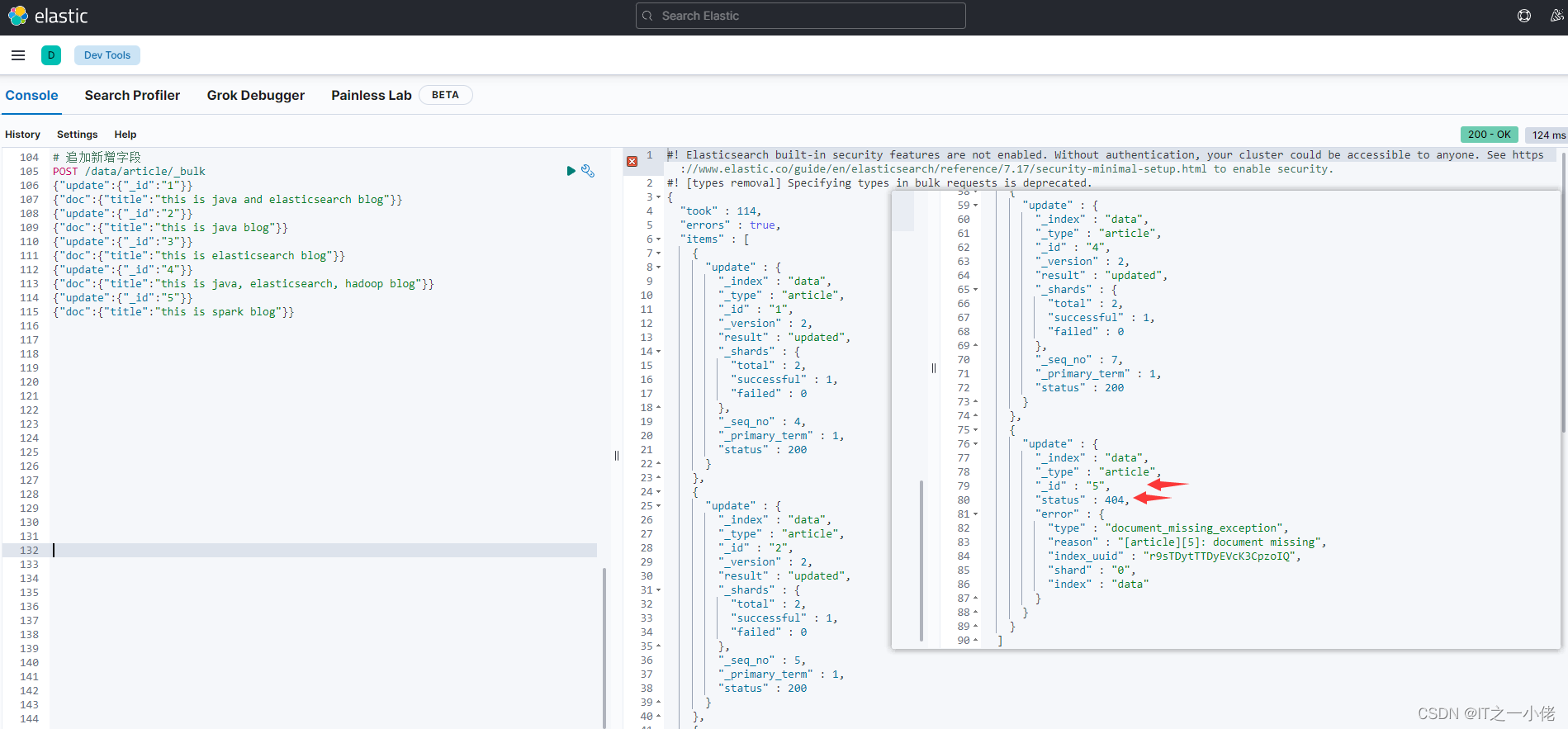The image size is (1568, 729).
Task: Fold the "update" block at line 8
Action: (x=658, y=267)
